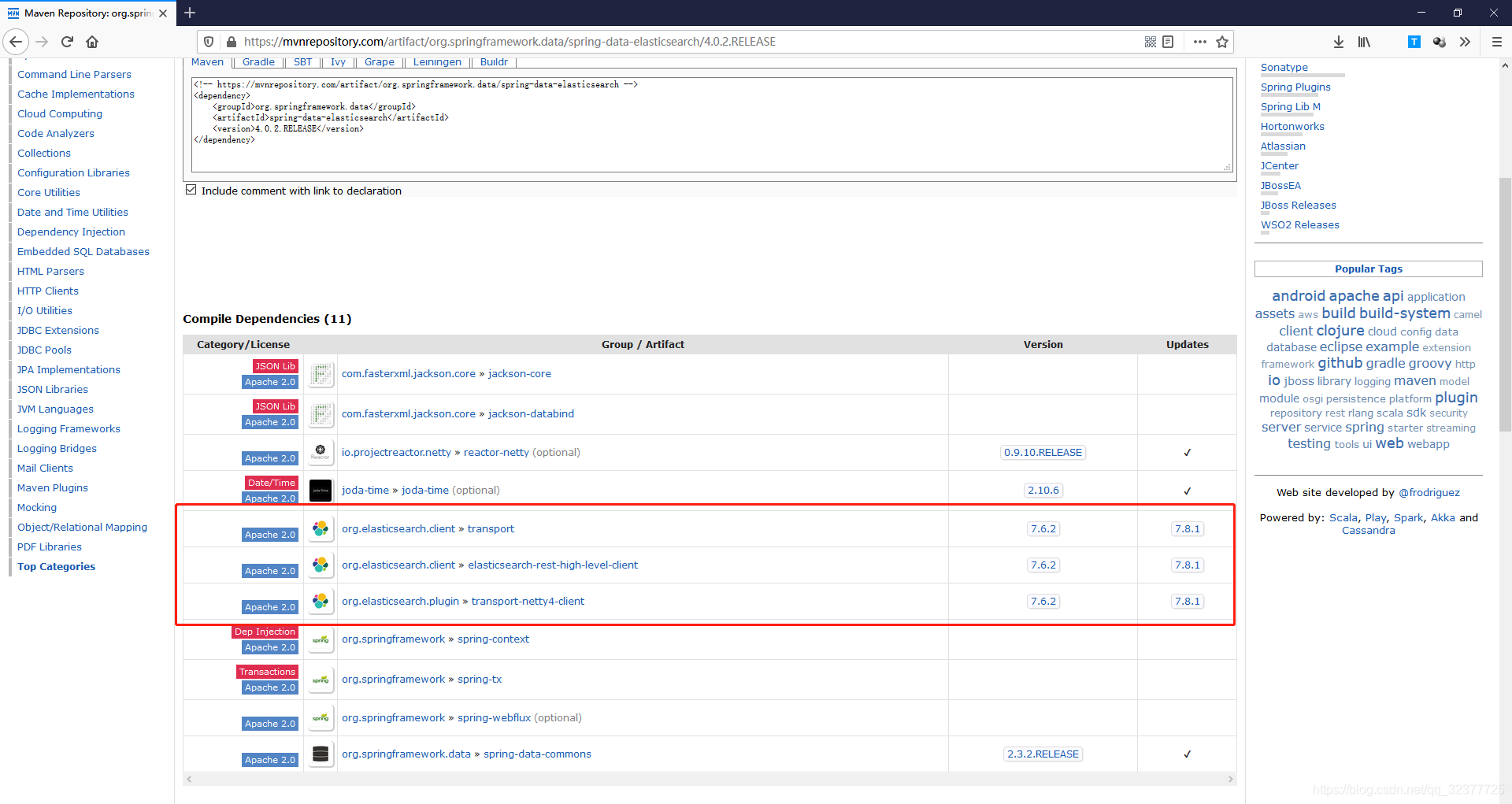The image size is (1512, 804).
Task: Open elasticsearch-rest-high-level-client link
Action: coord(553,565)
